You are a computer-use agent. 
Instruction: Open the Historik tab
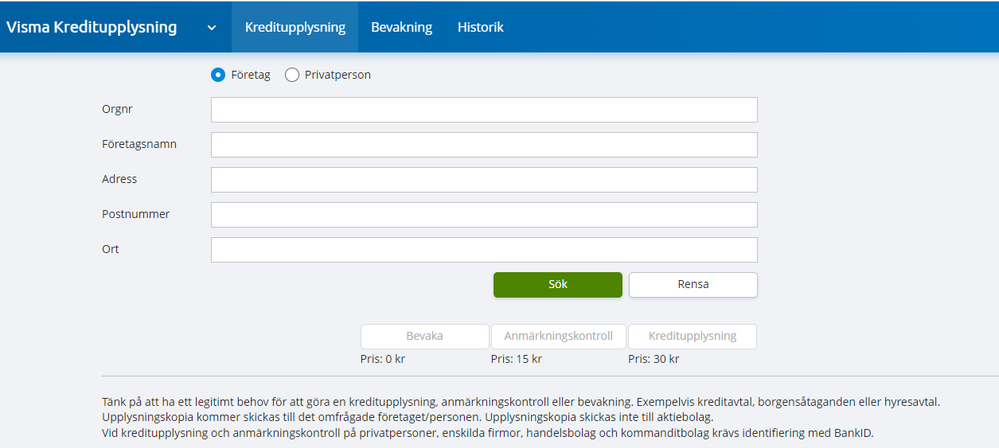[480, 27]
